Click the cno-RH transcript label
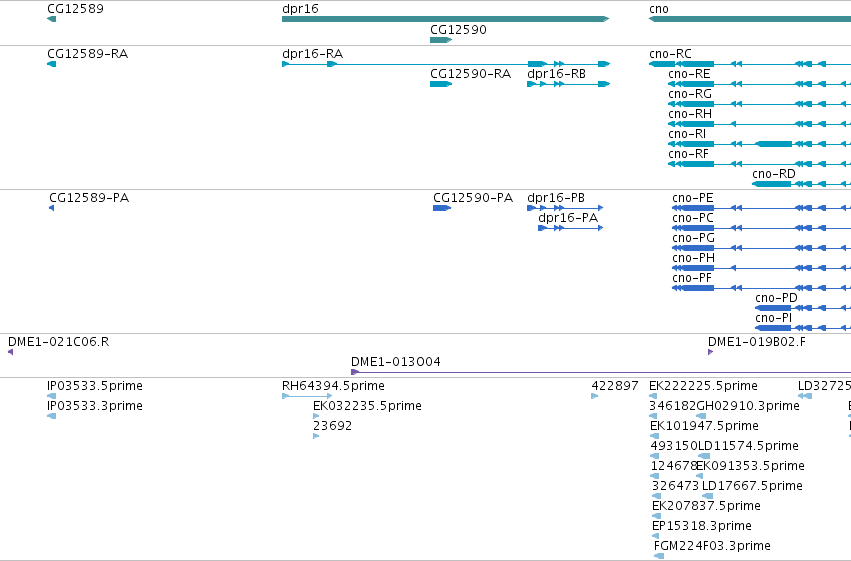 pos(690,114)
